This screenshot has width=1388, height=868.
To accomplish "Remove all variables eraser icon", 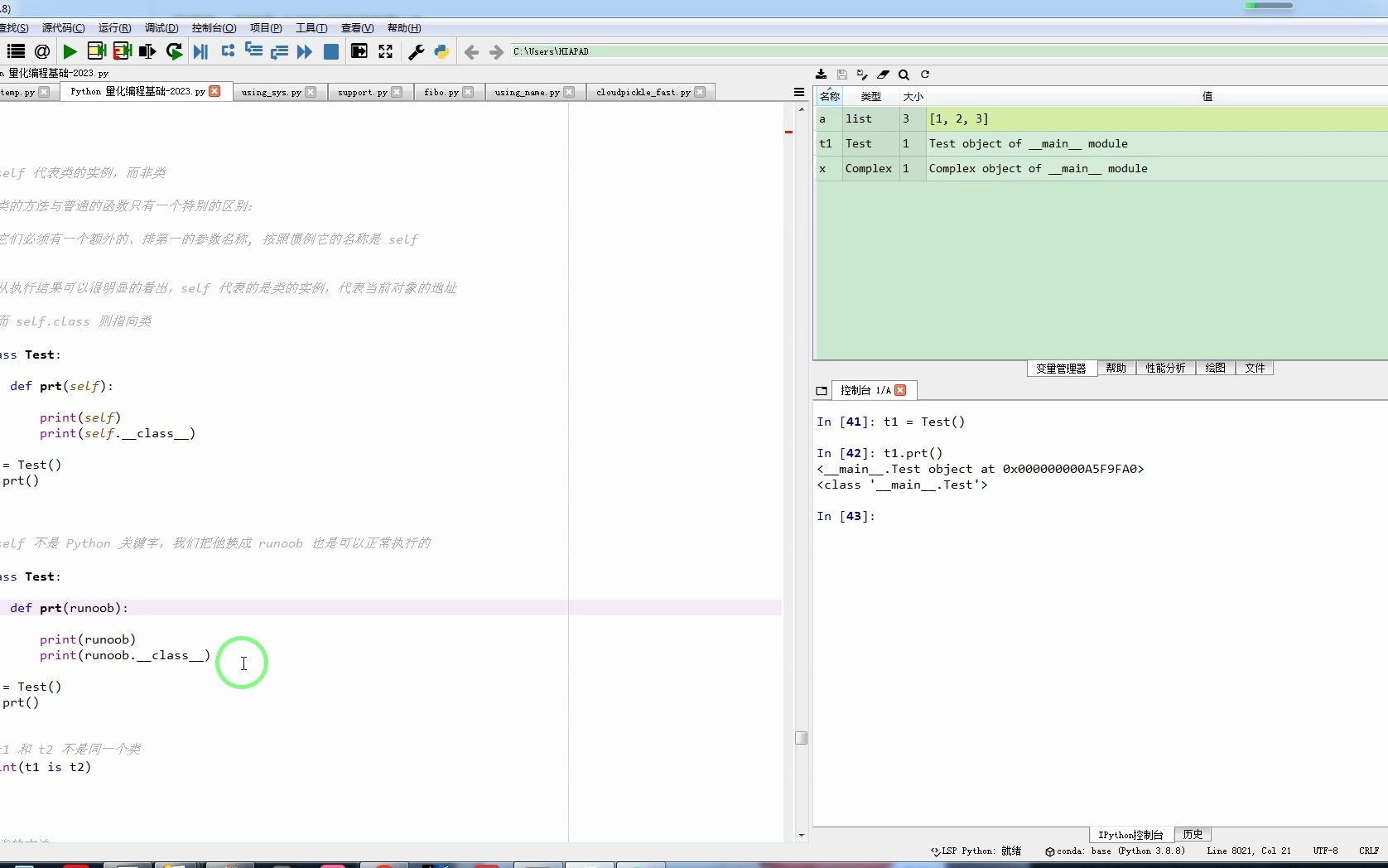I will [883, 74].
